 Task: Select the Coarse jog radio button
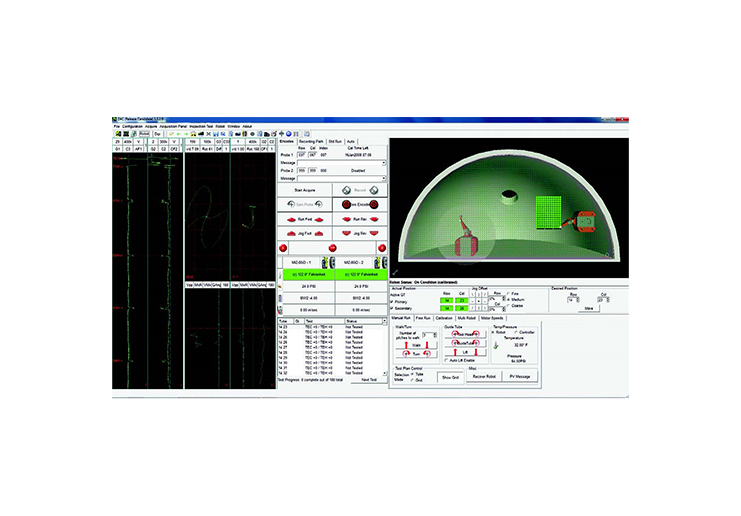point(508,306)
